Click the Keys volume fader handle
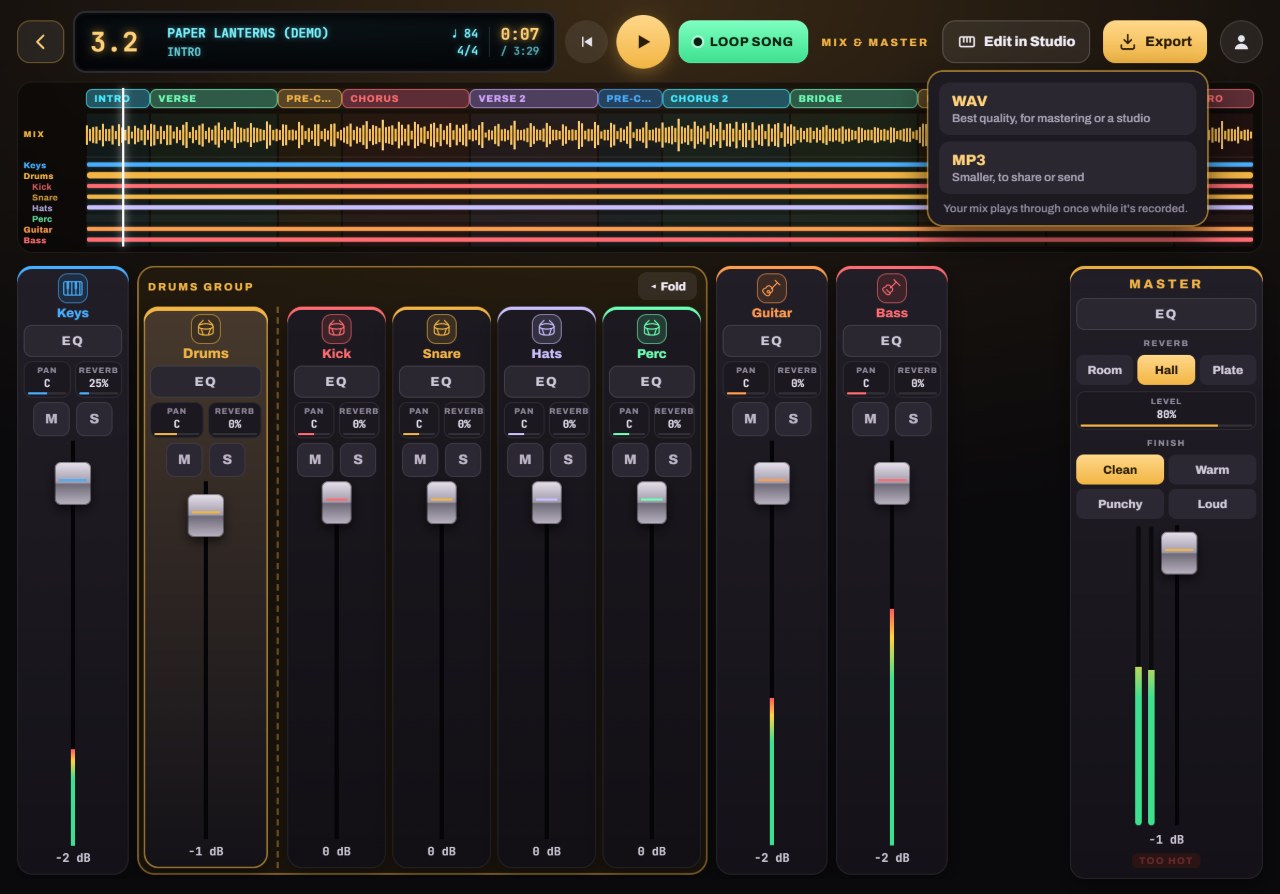This screenshot has width=1280, height=894. tap(73, 483)
